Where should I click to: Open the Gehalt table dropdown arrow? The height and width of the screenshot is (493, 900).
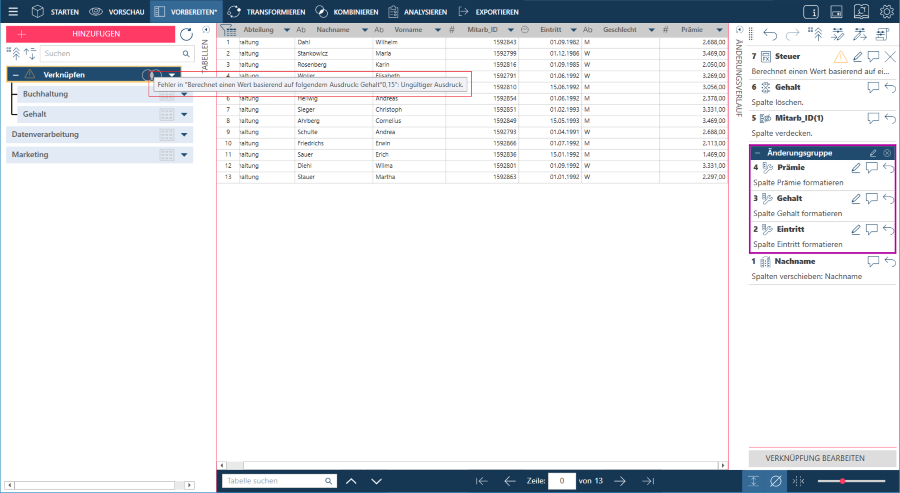(185, 114)
